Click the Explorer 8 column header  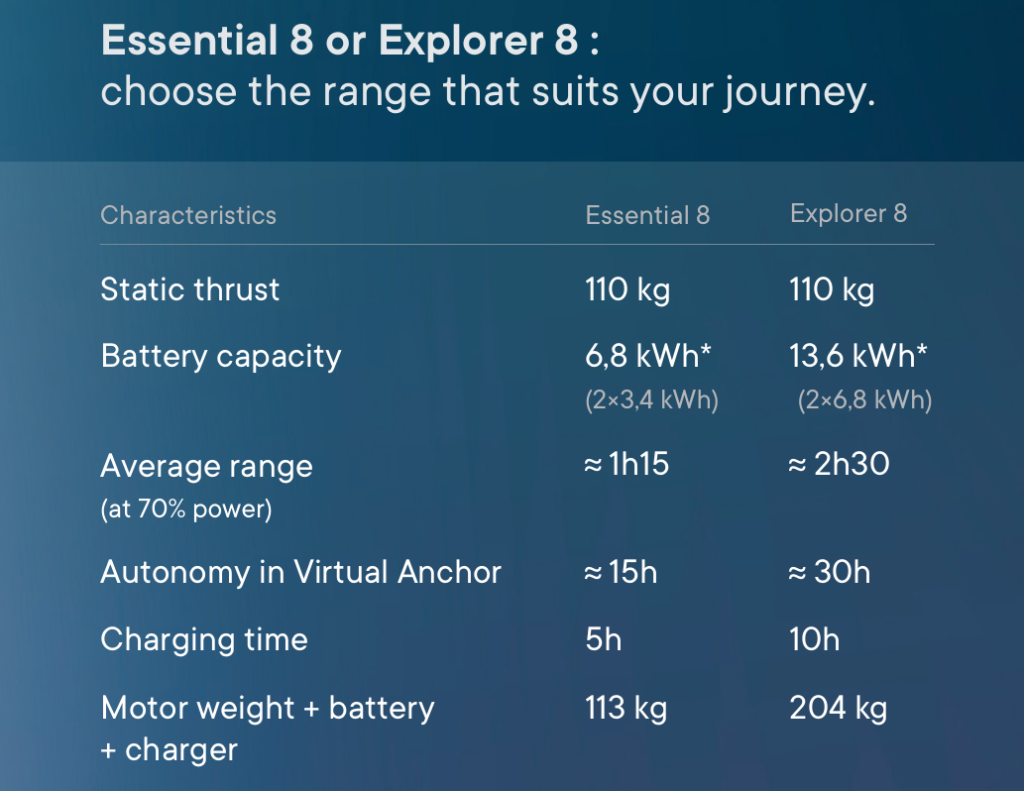[x=848, y=214]
